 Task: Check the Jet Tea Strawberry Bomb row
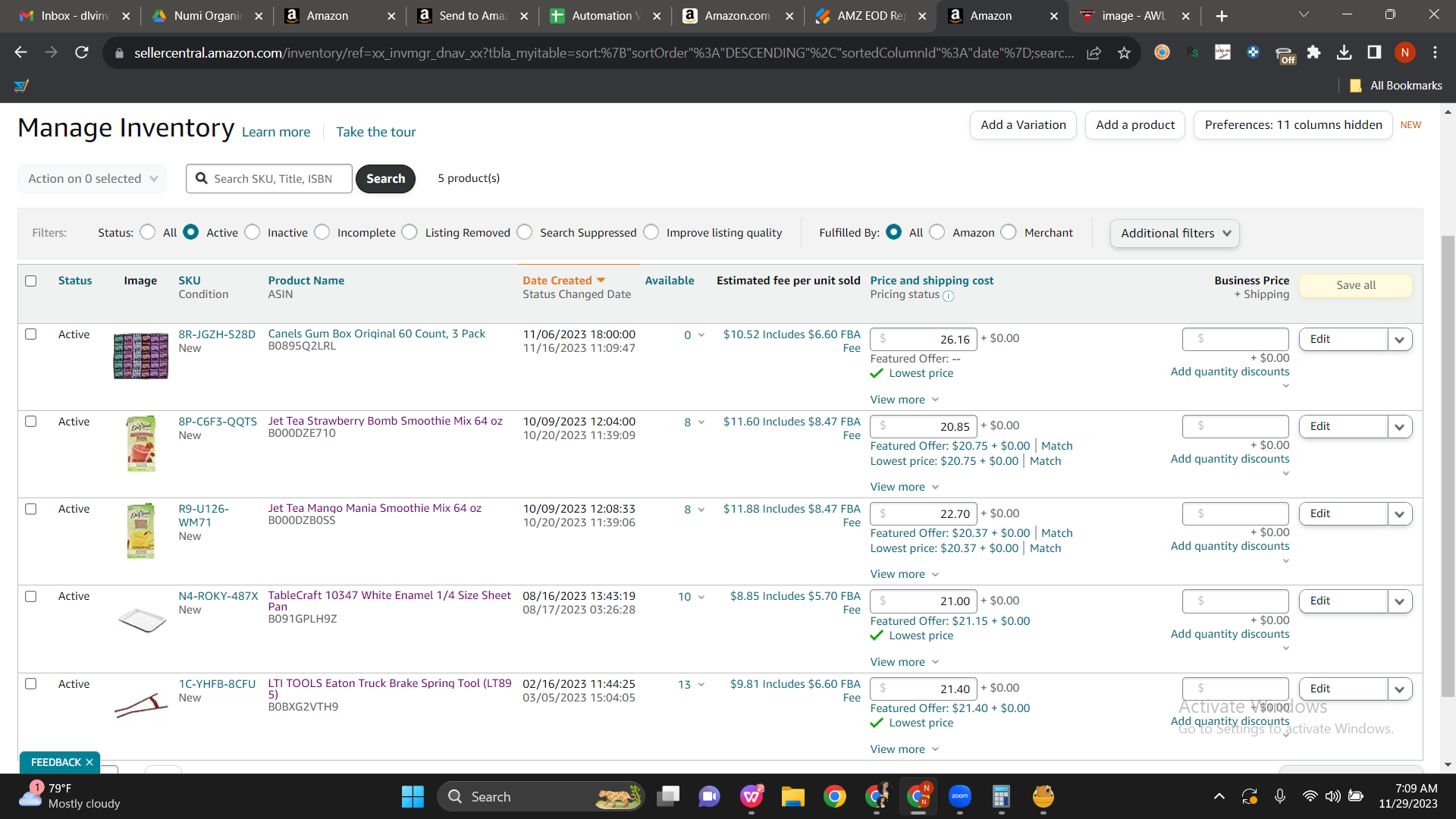coord(31,422)
